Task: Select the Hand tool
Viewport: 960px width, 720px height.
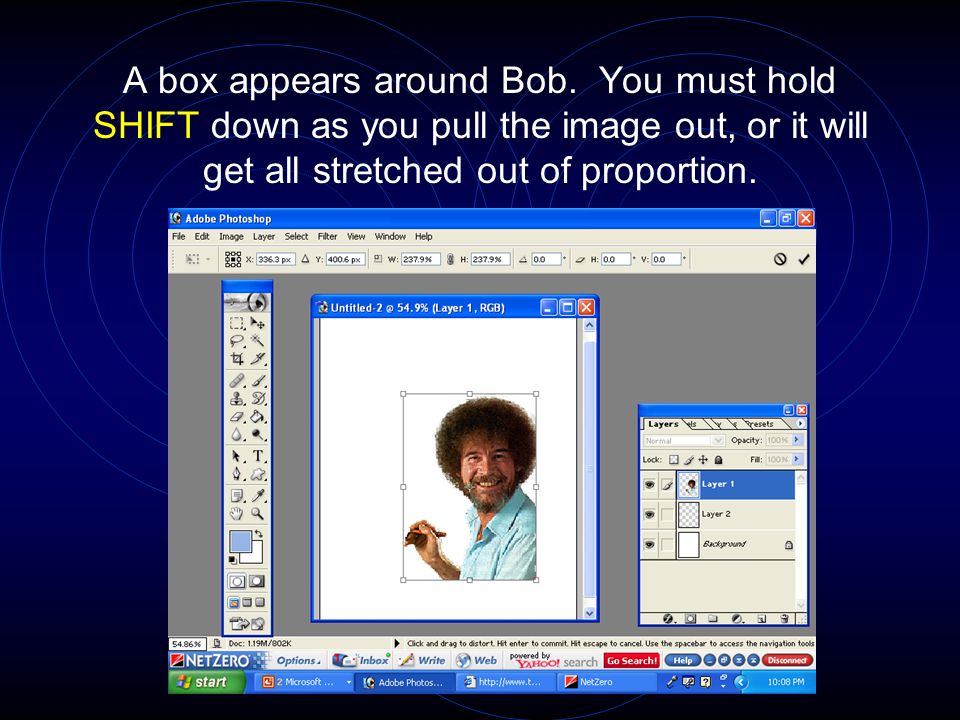Action: (238, 514)
